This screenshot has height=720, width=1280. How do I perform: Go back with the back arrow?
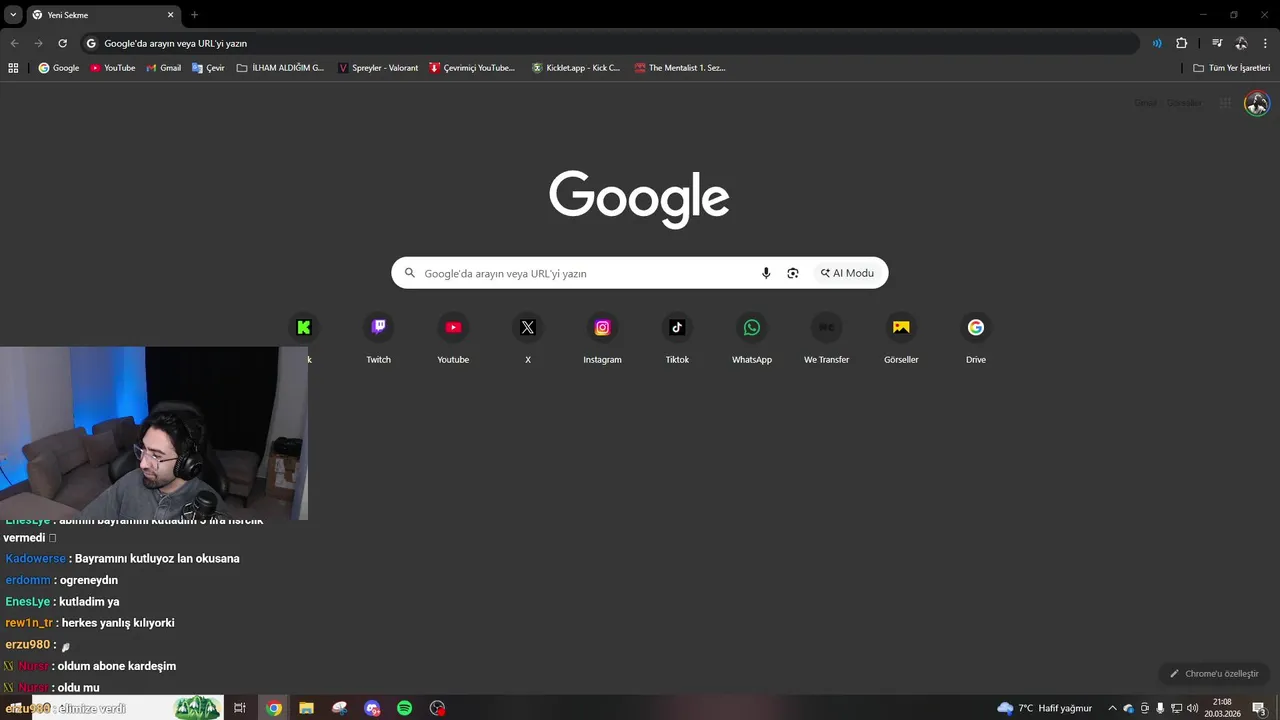(14, 43)
